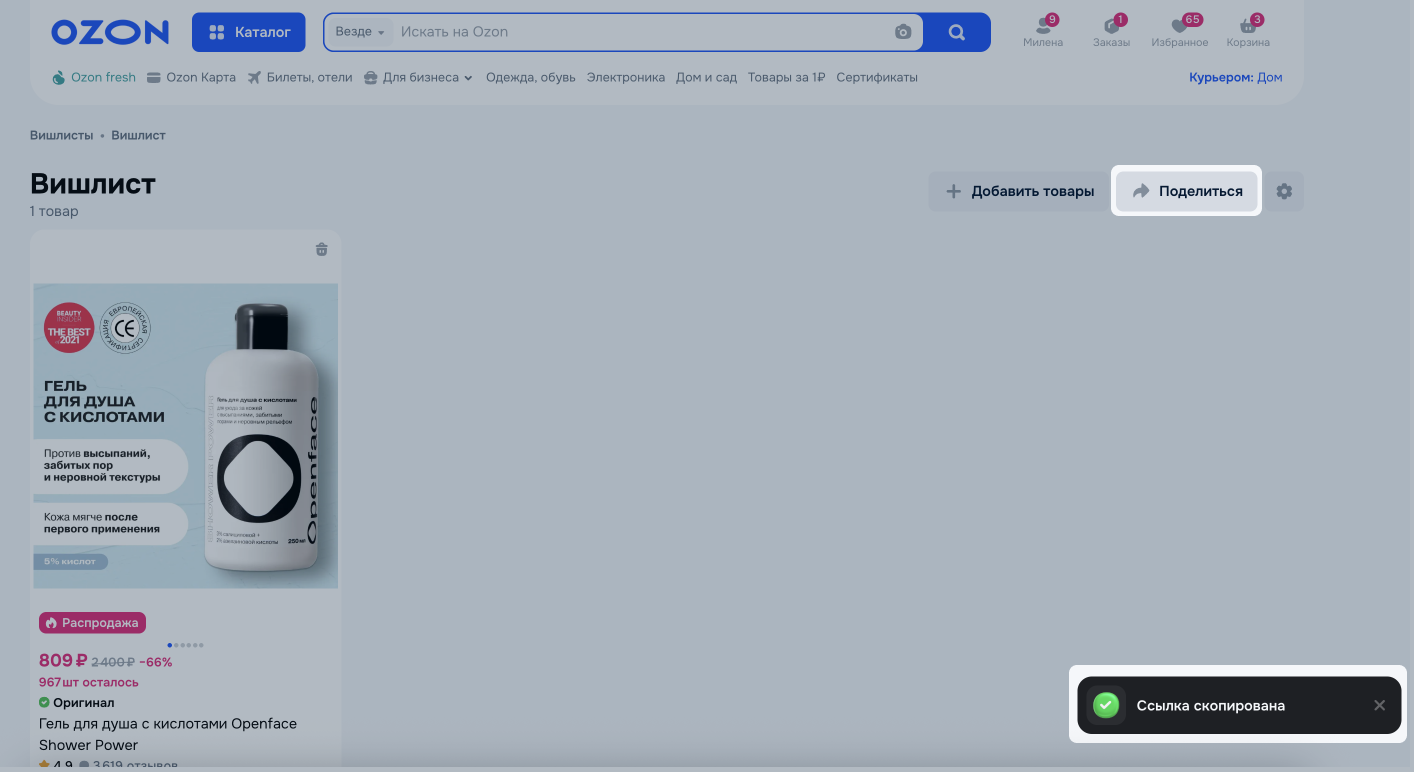Expand the Для бизнеса dropdown
Screen dimensions: 1414x772
[418, 77]
